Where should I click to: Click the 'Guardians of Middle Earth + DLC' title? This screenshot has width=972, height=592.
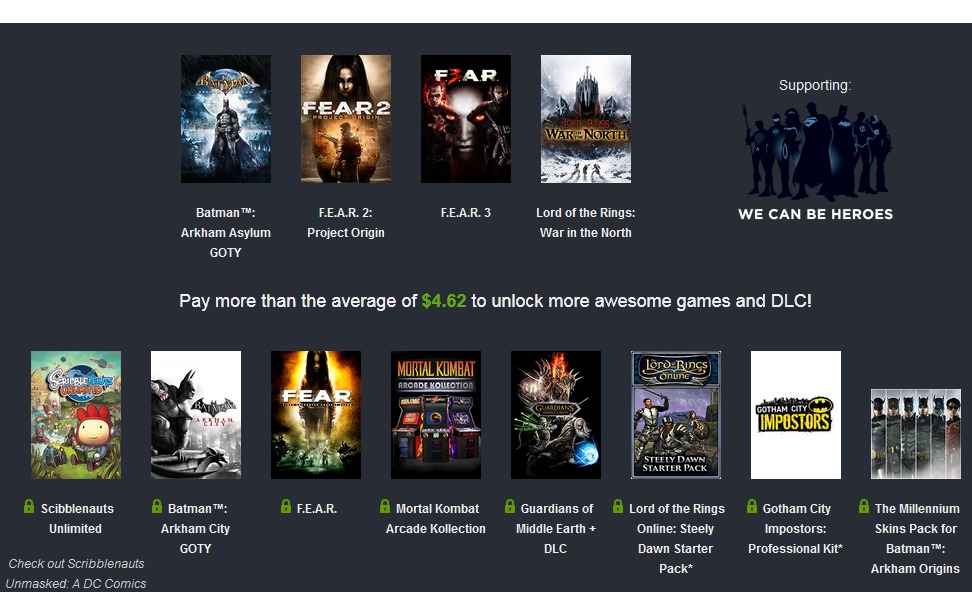(x=556, y=528)
